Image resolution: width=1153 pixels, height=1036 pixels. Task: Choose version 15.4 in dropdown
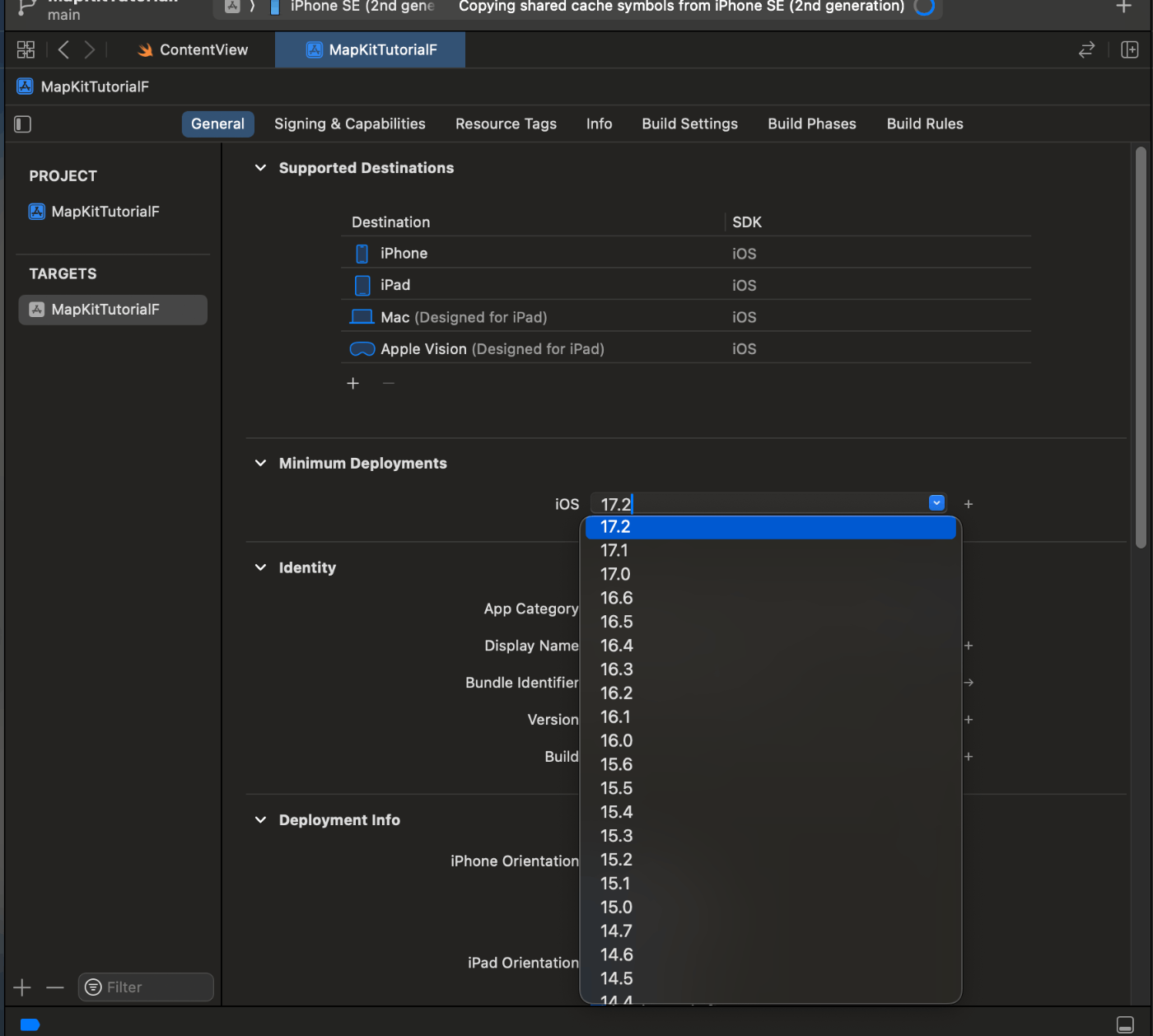tap(771, 813)
